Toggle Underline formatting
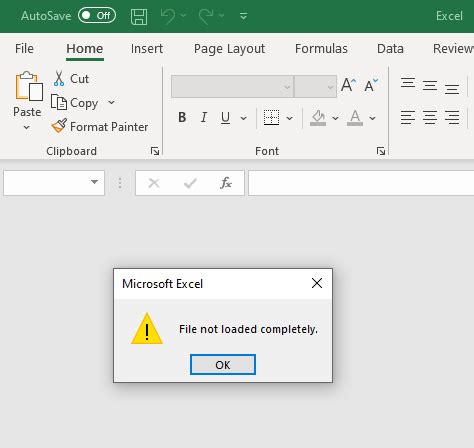This screenshot has height=448, width=474. click(225, 117)
